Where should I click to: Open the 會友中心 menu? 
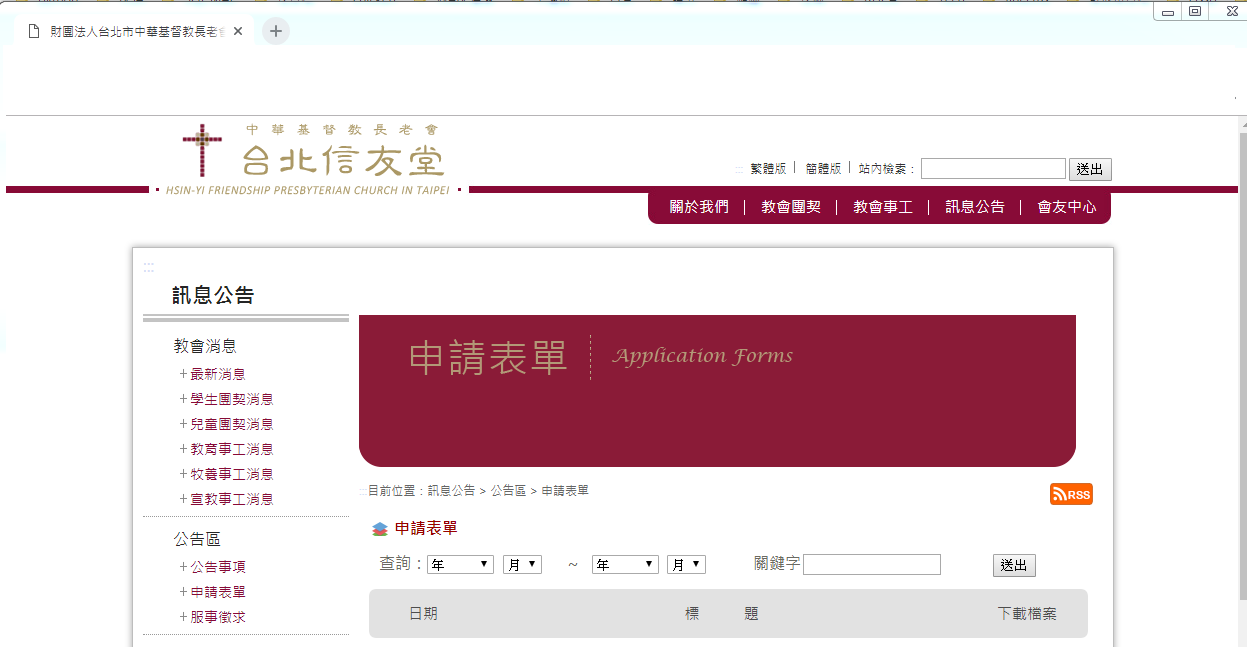[1067, 207]
